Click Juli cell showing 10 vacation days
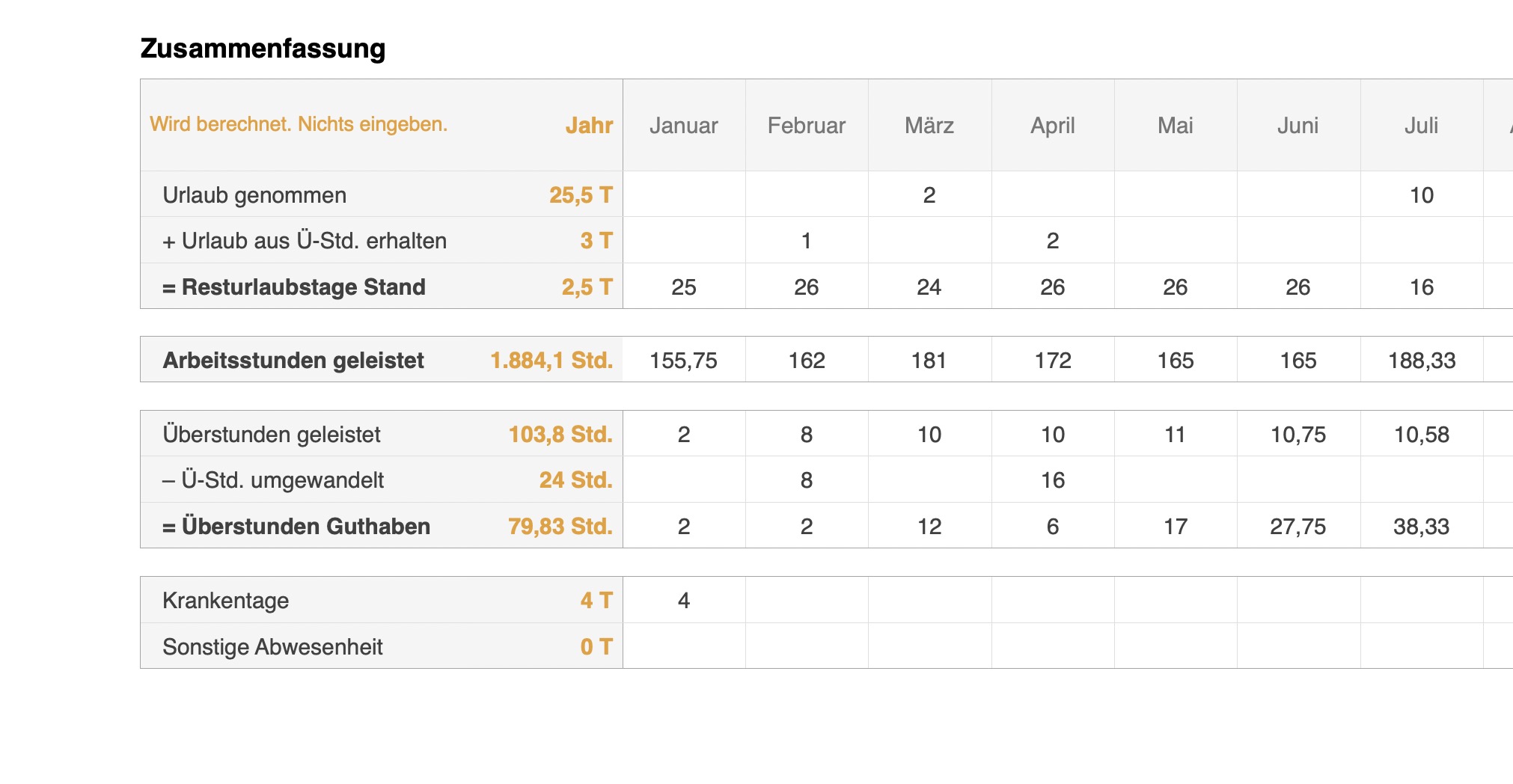Screen dimensions: 1513x784 (1421, 195)
